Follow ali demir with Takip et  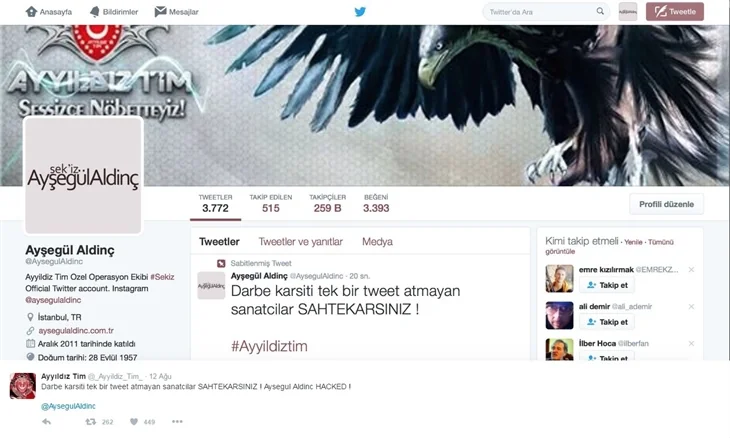click(x=607, y=322)
